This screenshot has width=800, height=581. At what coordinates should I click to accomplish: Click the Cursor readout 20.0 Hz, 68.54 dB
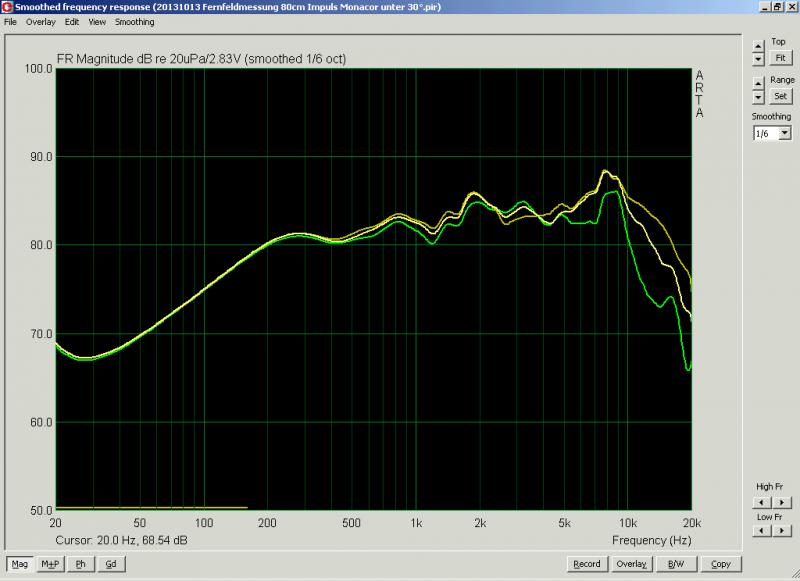pyautogui.click(x=121, y=540)
